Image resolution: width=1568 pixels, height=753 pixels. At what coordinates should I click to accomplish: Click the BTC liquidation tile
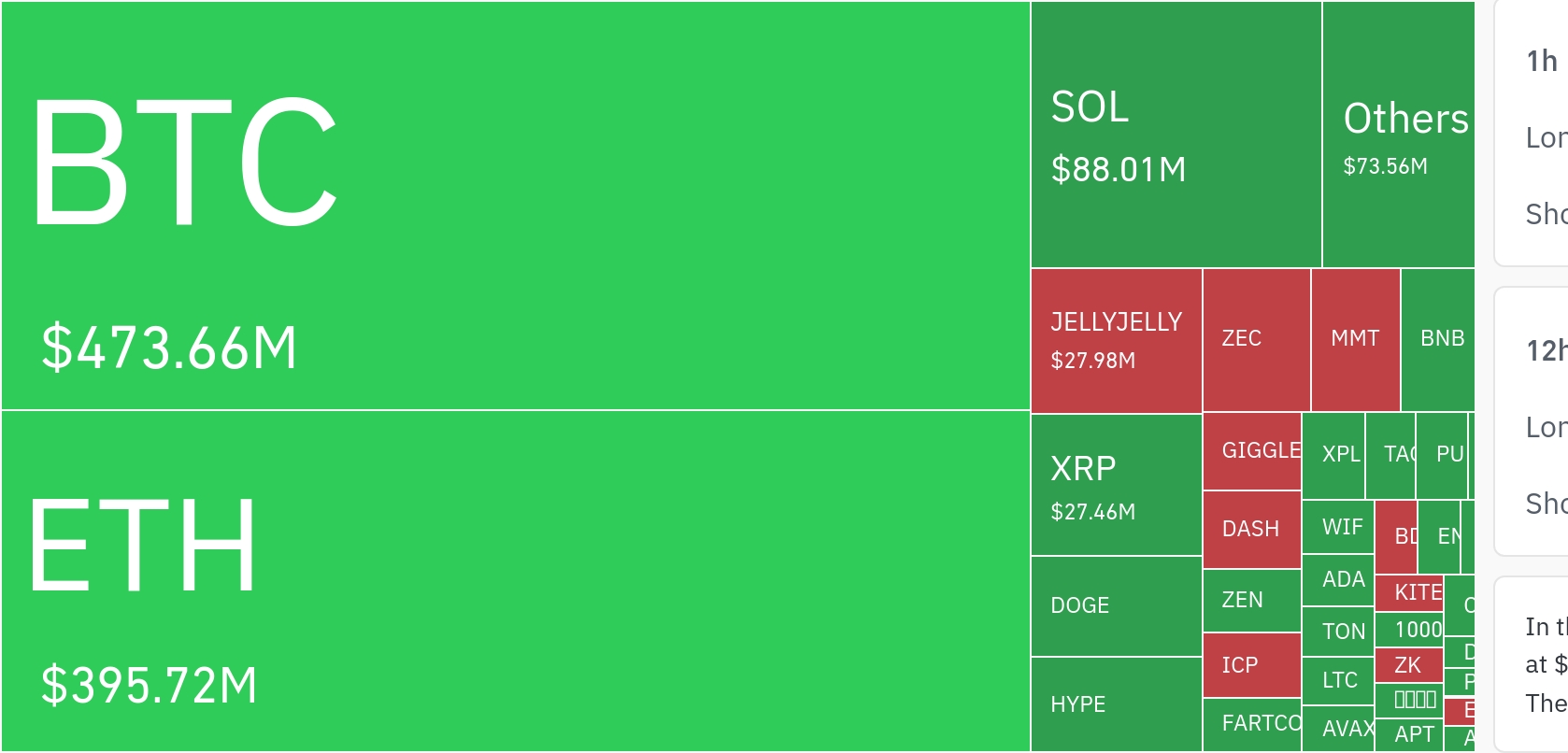pos(515,206)
